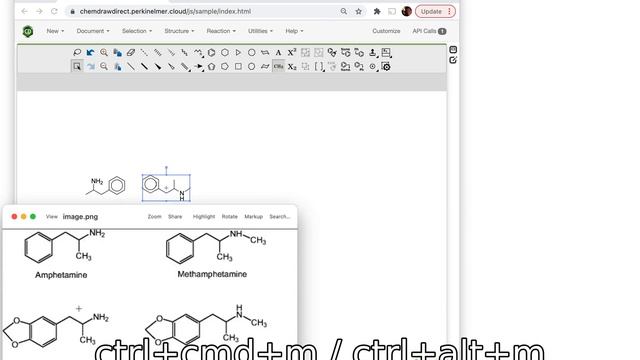The width and height of the screenshot is (640, 360).
Task: Select the Text tool A
Action: click(x=278, y=52)
